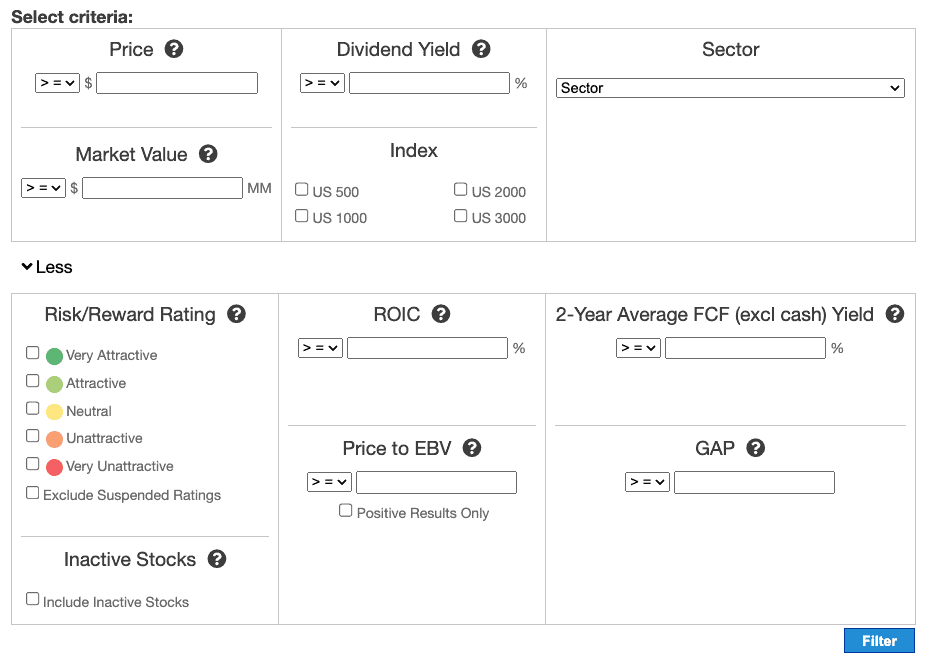Check the US 500 index box
Screen dimensions: 929x672
click(302, 190)
